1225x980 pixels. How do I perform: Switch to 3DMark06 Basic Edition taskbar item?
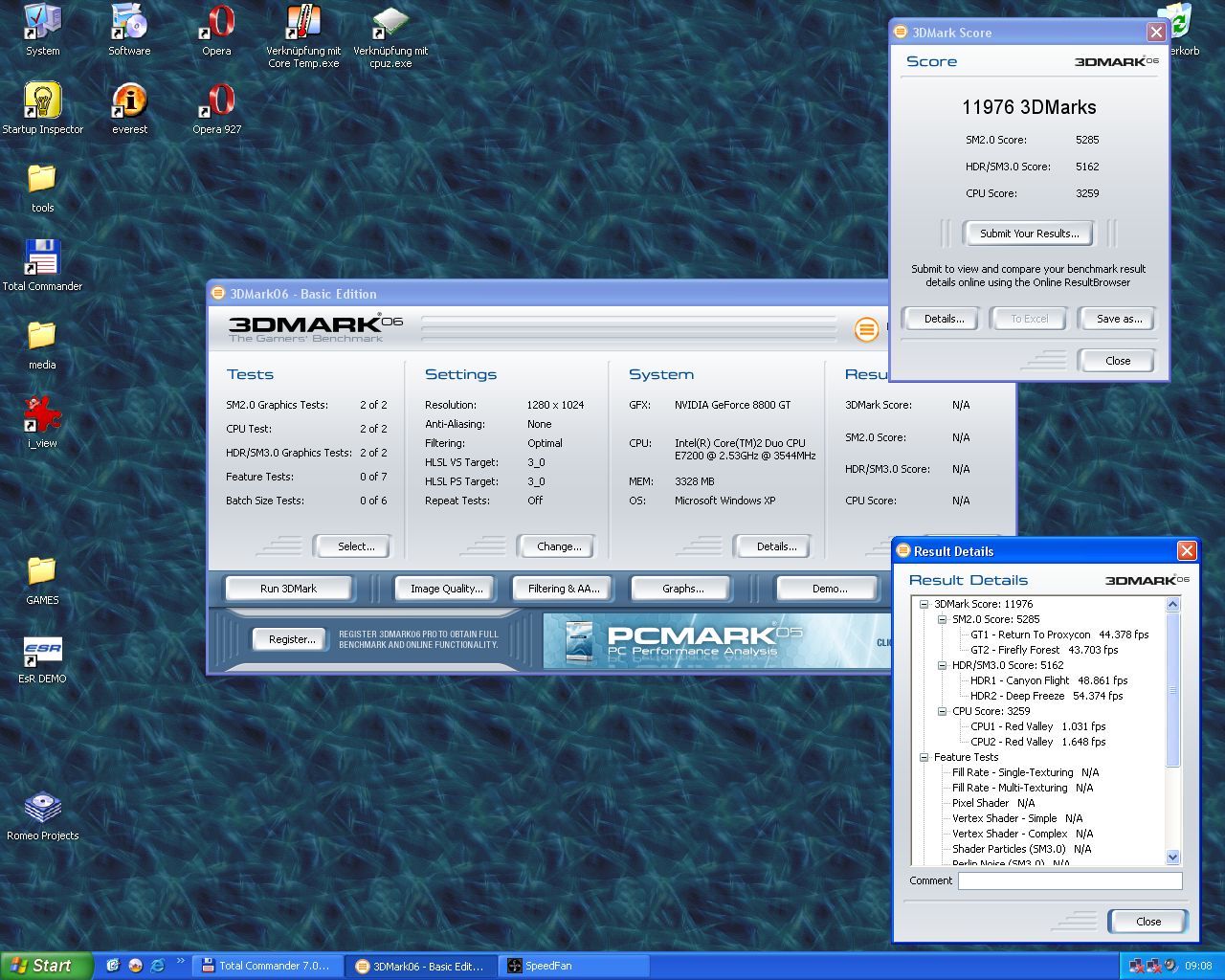[421, 966]
